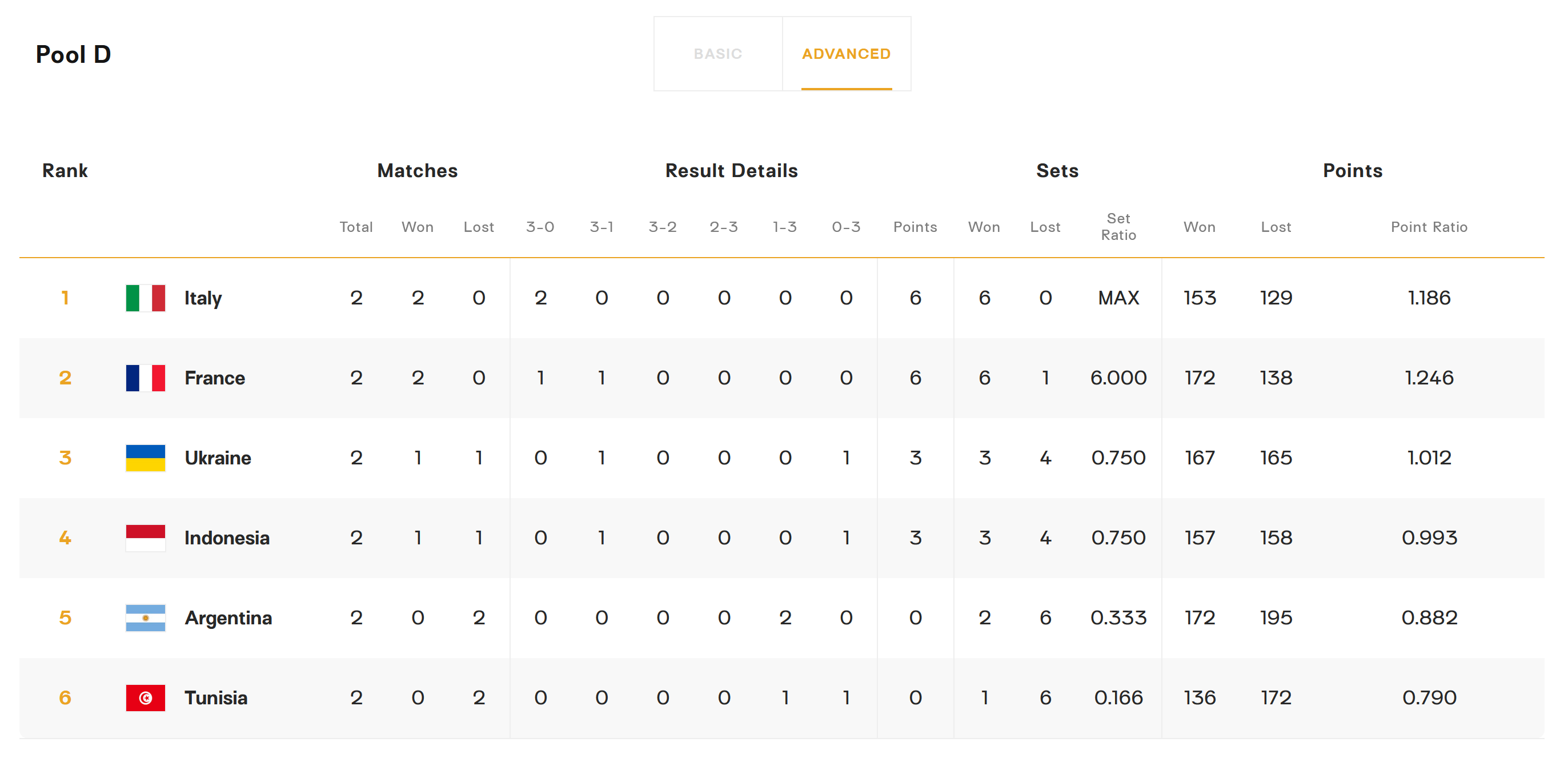Screen dimensions: 1568x778
Task: Click the Set Ratio column header
Action: point(1118,227)
